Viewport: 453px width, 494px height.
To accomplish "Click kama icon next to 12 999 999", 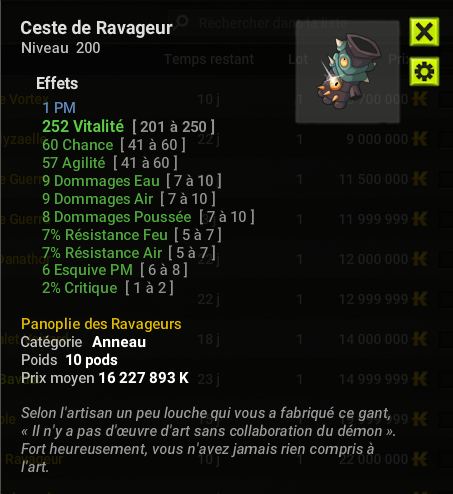I will pos(420,299).
